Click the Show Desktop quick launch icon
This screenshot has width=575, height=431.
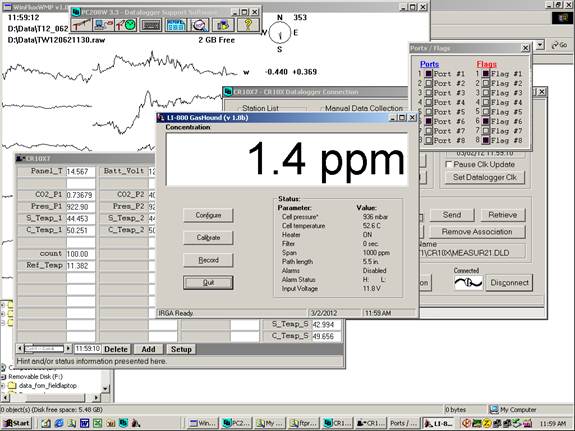(x=46, y=423)
